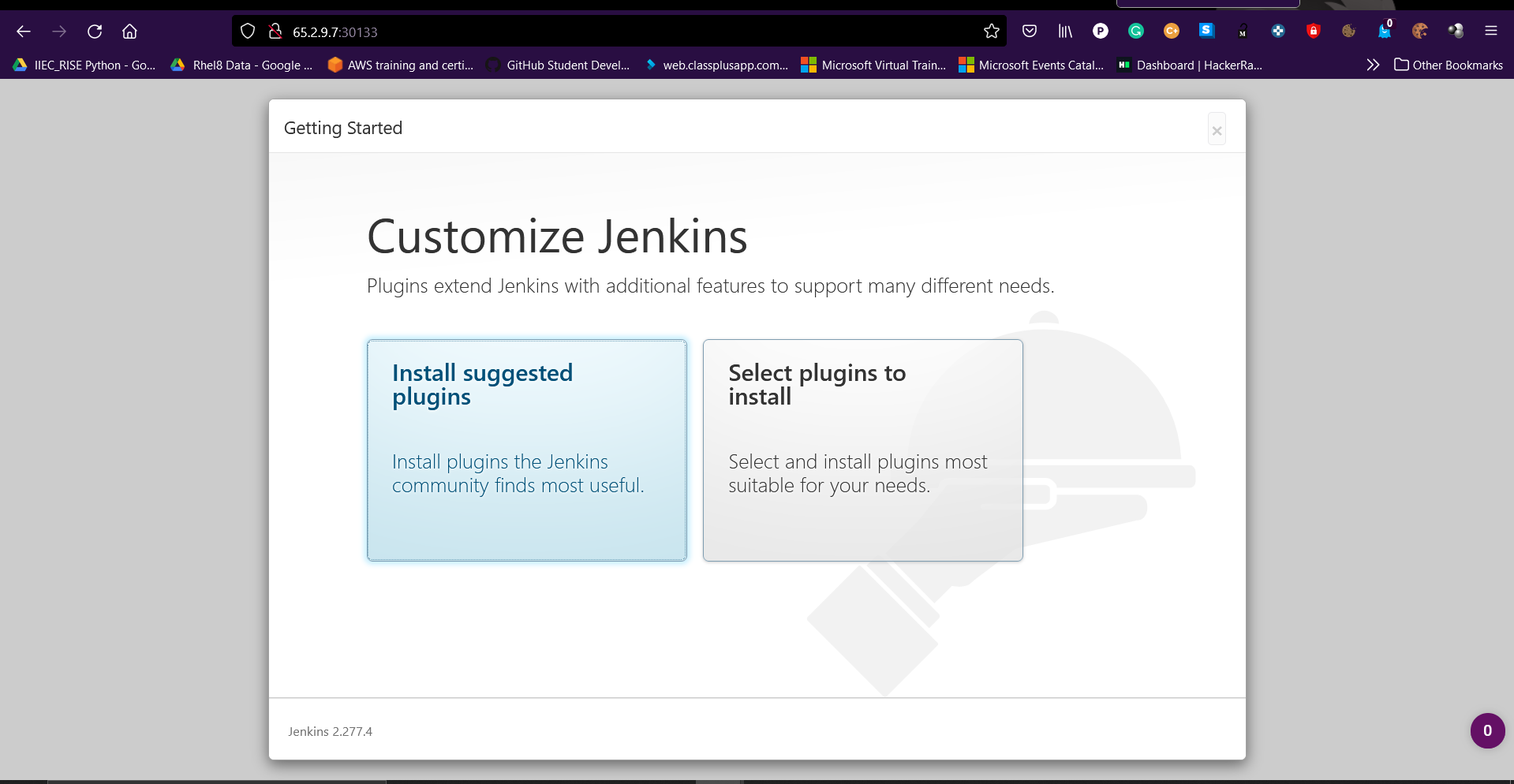
Task: Open the Firefox Library icon
Action: 1065,32
